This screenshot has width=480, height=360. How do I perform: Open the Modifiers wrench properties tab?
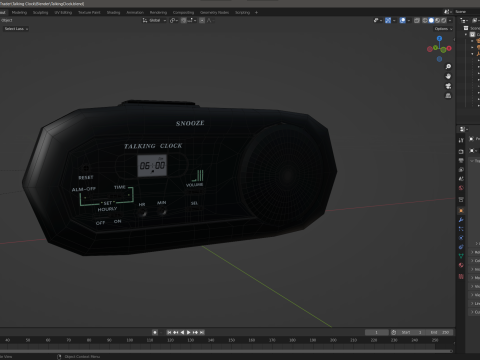point(461,220)
